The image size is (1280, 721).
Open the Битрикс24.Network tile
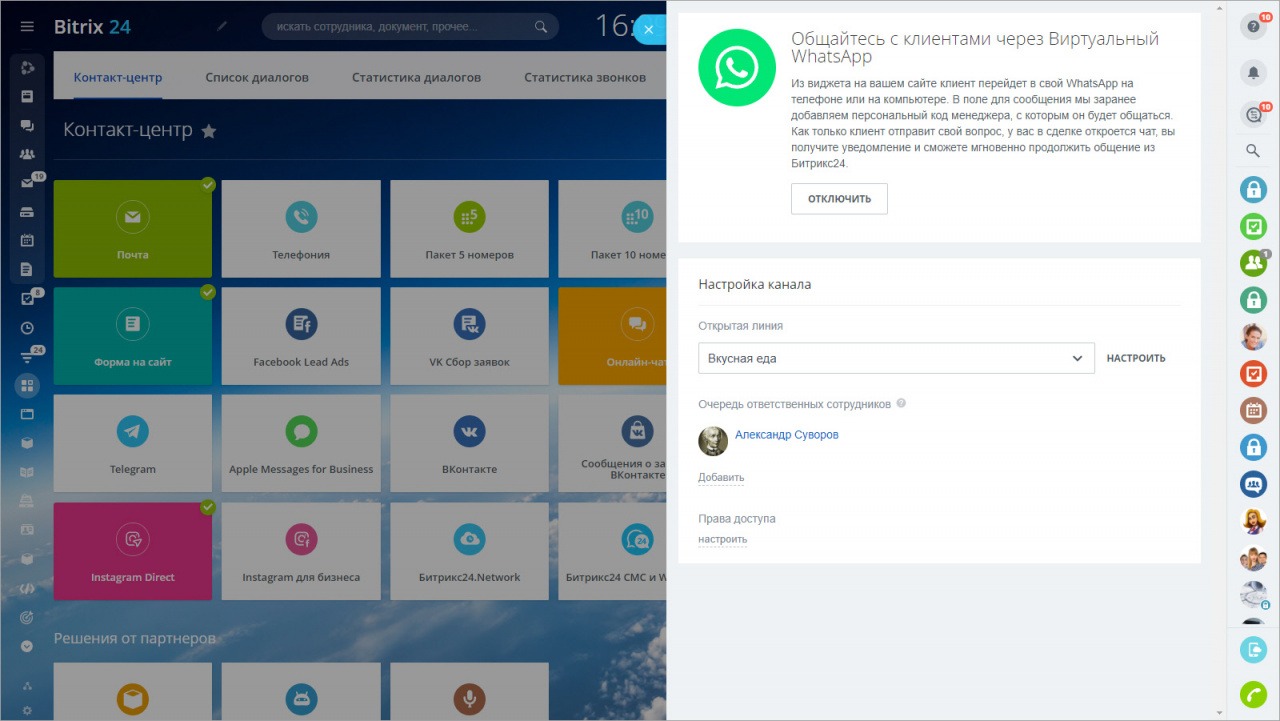coord(469,551)
